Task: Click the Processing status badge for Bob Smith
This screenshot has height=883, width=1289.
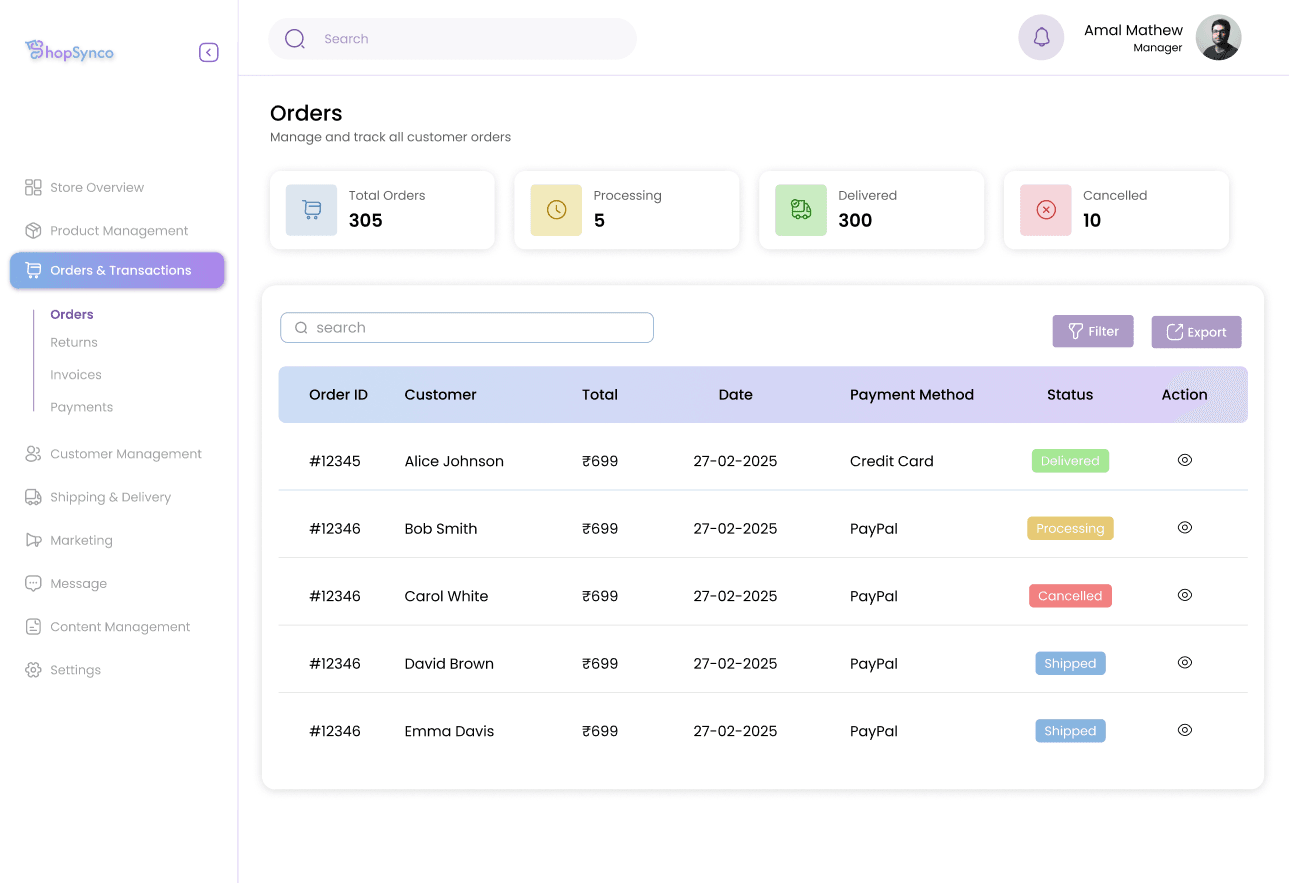Action: click(x=1070, y=528)
